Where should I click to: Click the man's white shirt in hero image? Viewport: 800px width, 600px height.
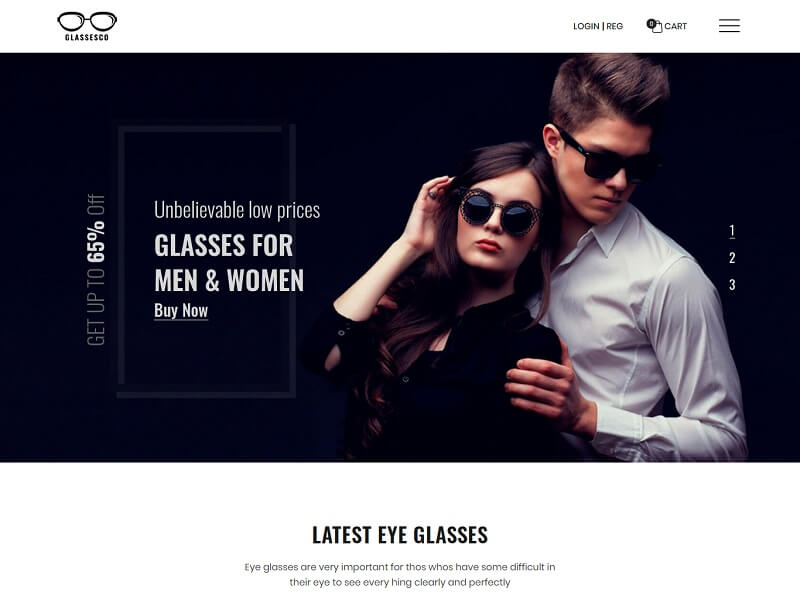[x=648, y=332]
